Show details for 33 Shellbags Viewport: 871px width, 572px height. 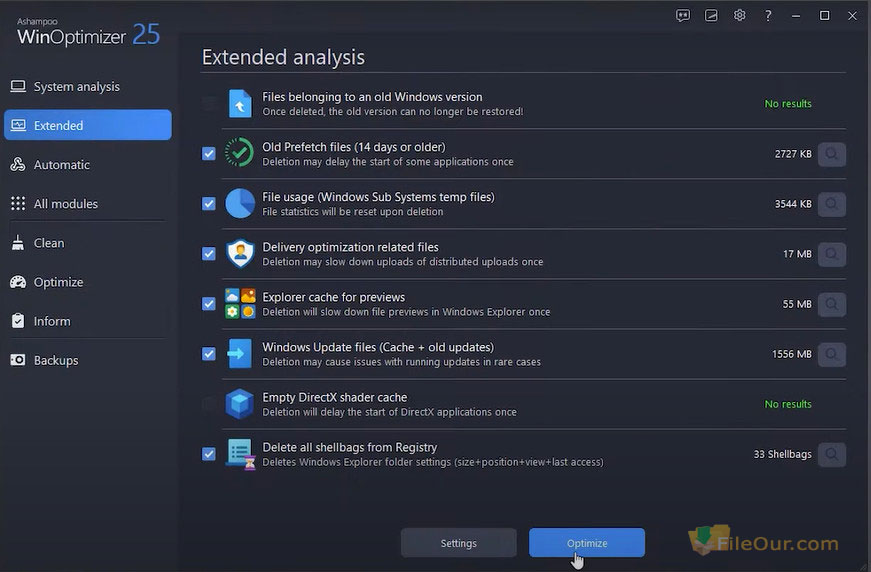coord(832,454)
